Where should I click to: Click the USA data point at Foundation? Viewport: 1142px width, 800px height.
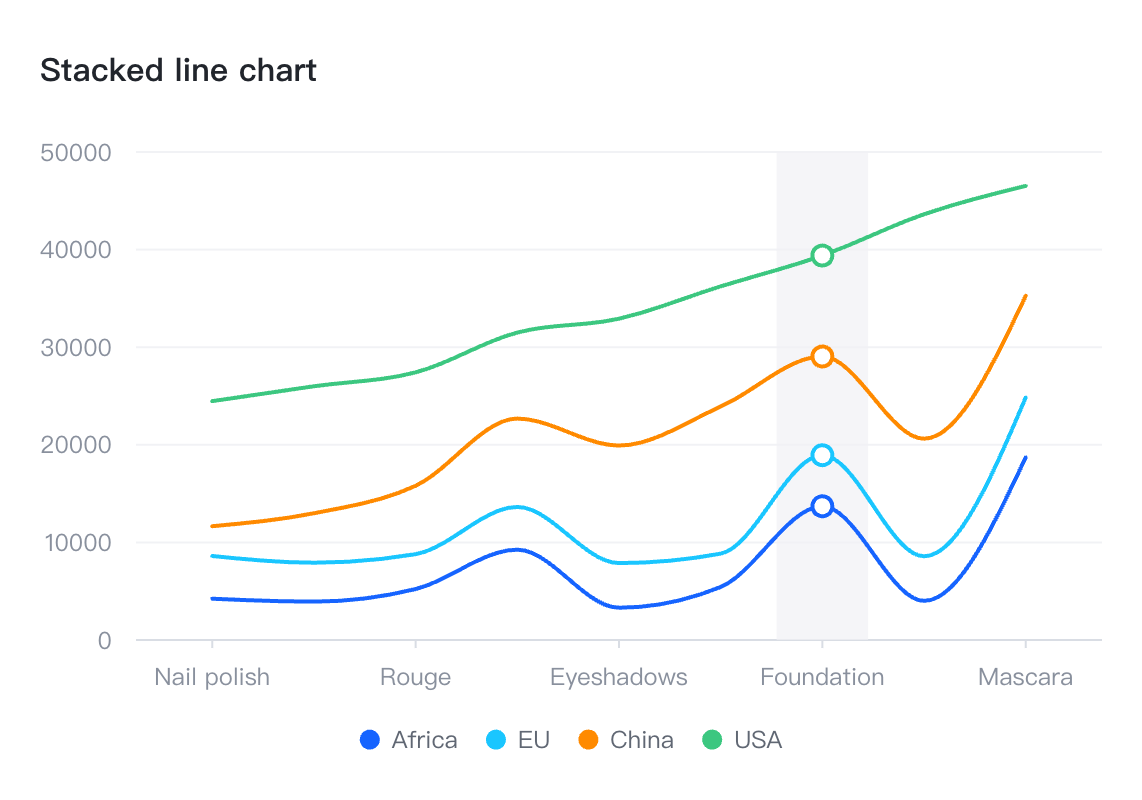click(x=822, y=255)
